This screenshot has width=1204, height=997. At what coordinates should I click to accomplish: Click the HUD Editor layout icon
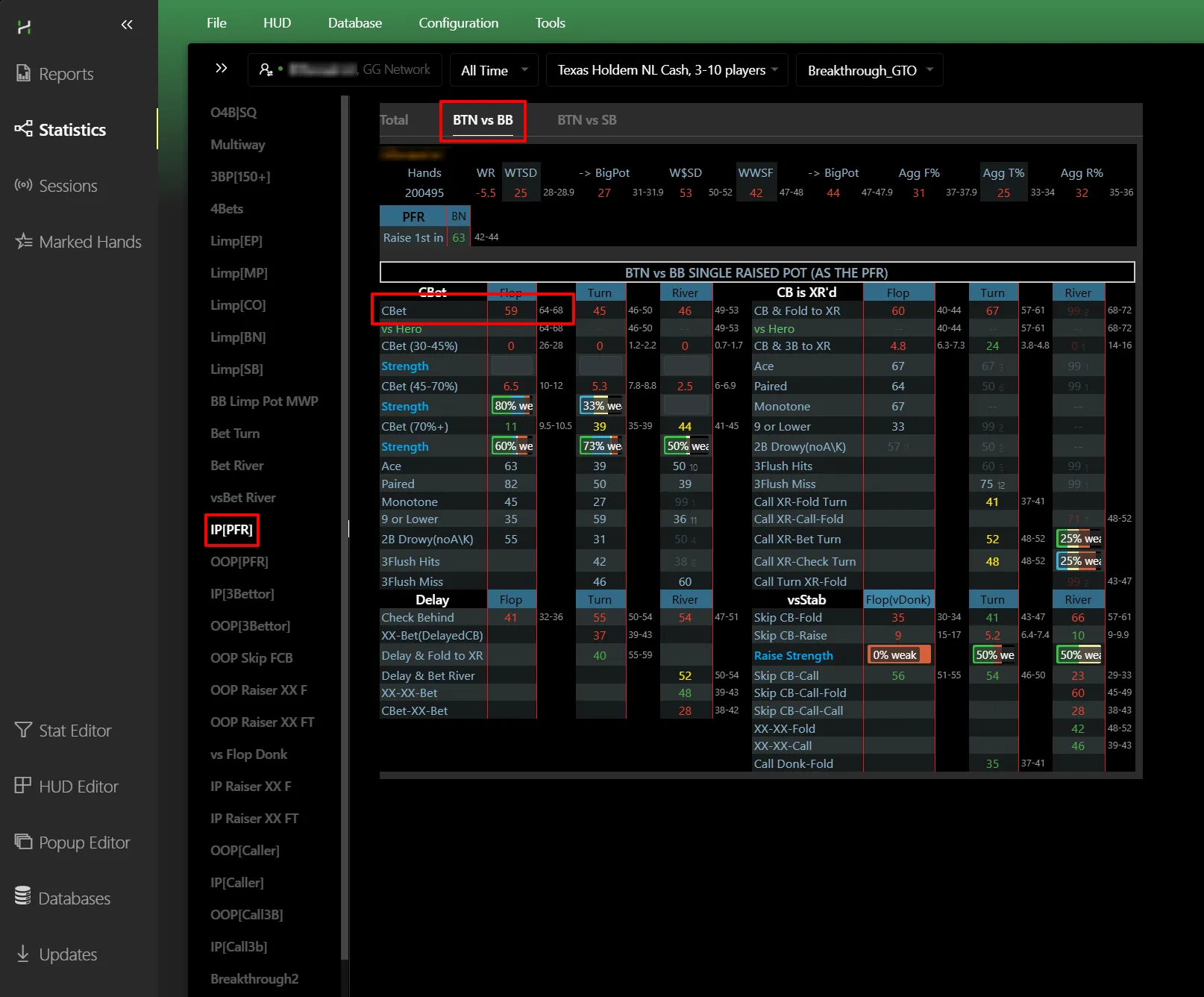23,785
